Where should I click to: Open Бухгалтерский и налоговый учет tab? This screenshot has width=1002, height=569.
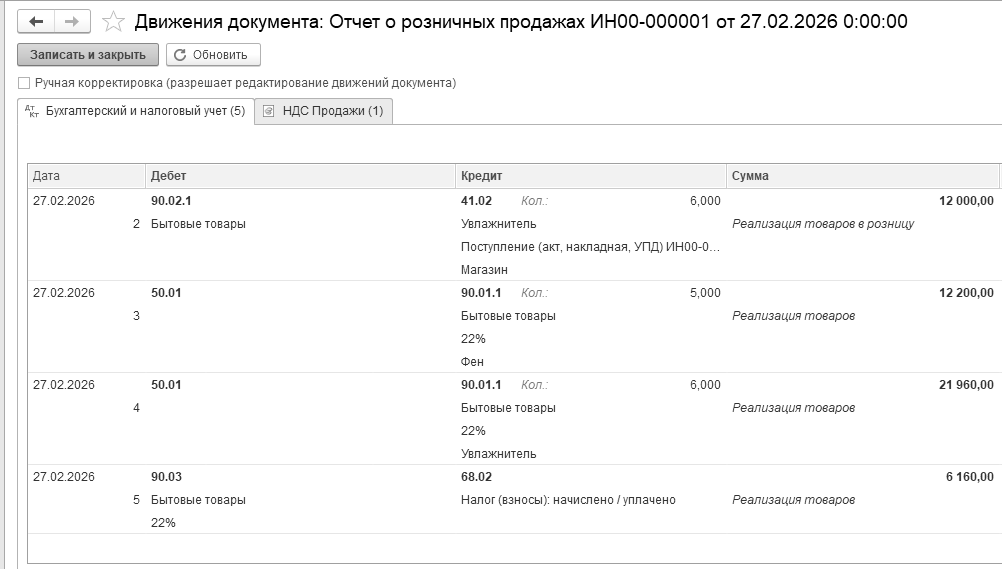[x=145, y=111]
